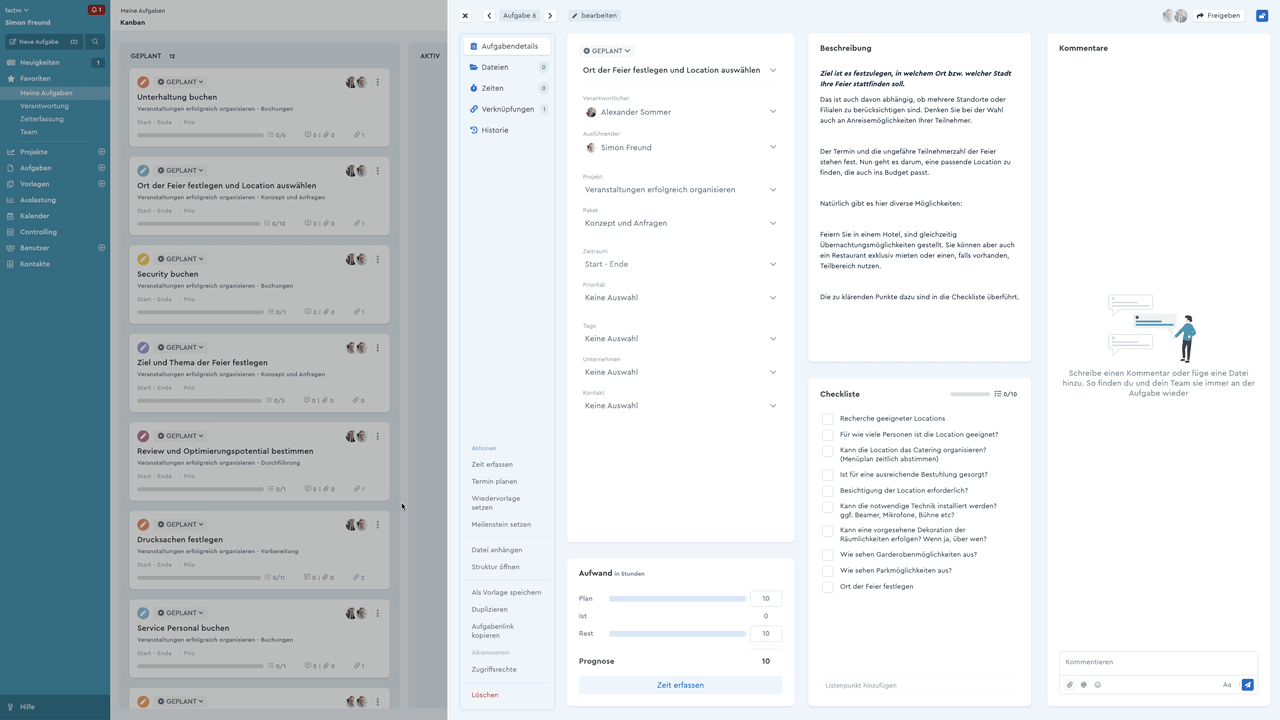Open three-dot menu on Unterhaltung buchen card

click(x=377, y=82)
